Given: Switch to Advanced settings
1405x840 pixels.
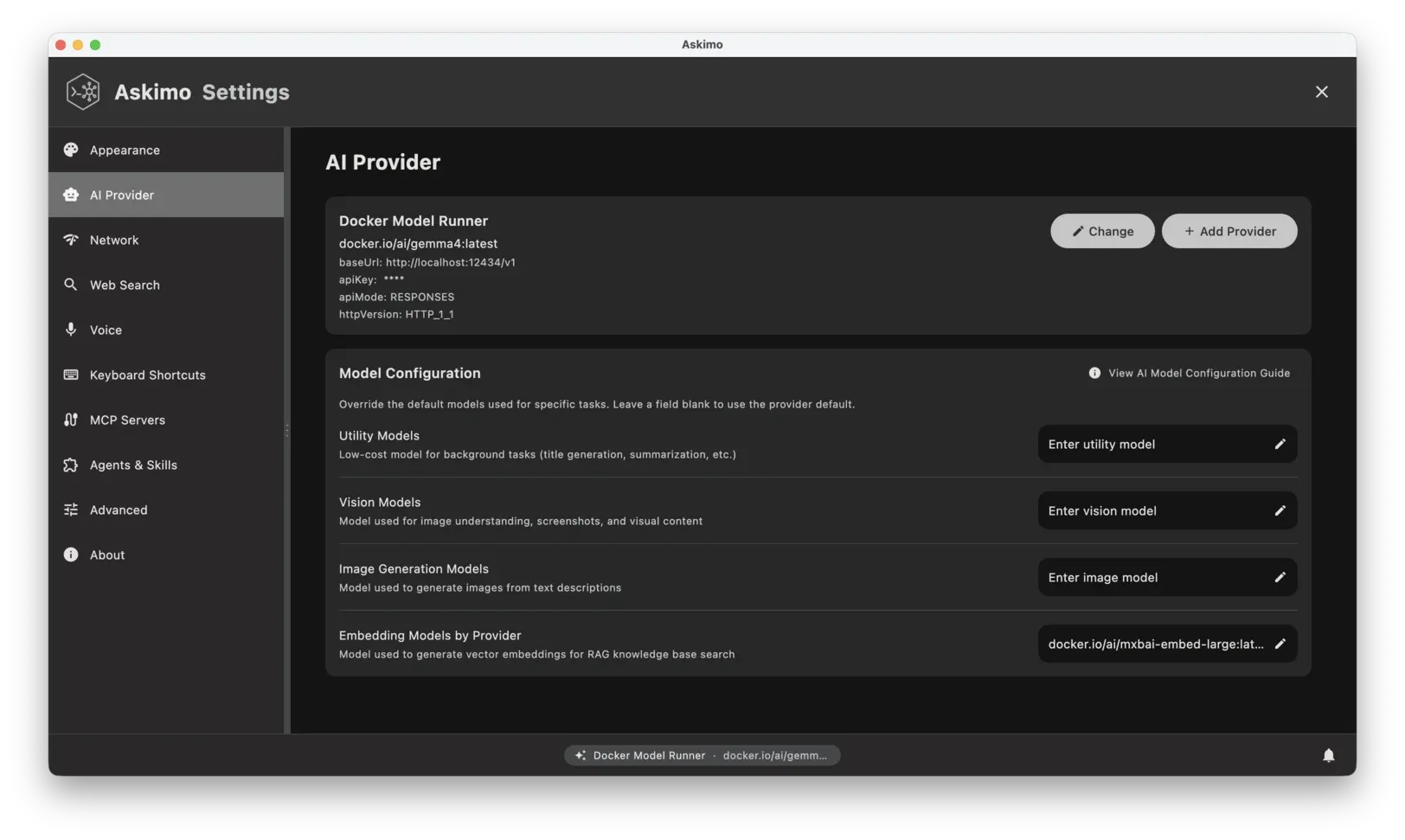Looking at the screenshot, I should (166, 510).
